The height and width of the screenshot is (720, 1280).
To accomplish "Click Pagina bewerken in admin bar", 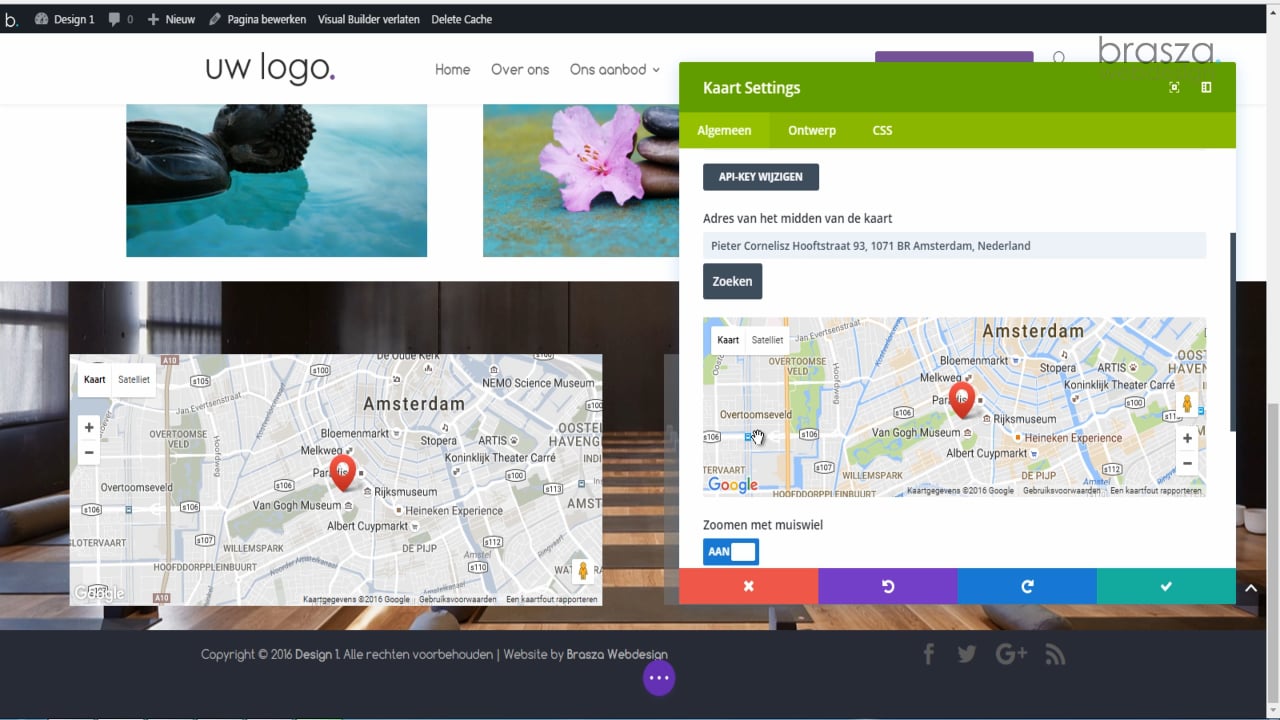I will click(x=255, y=19).
